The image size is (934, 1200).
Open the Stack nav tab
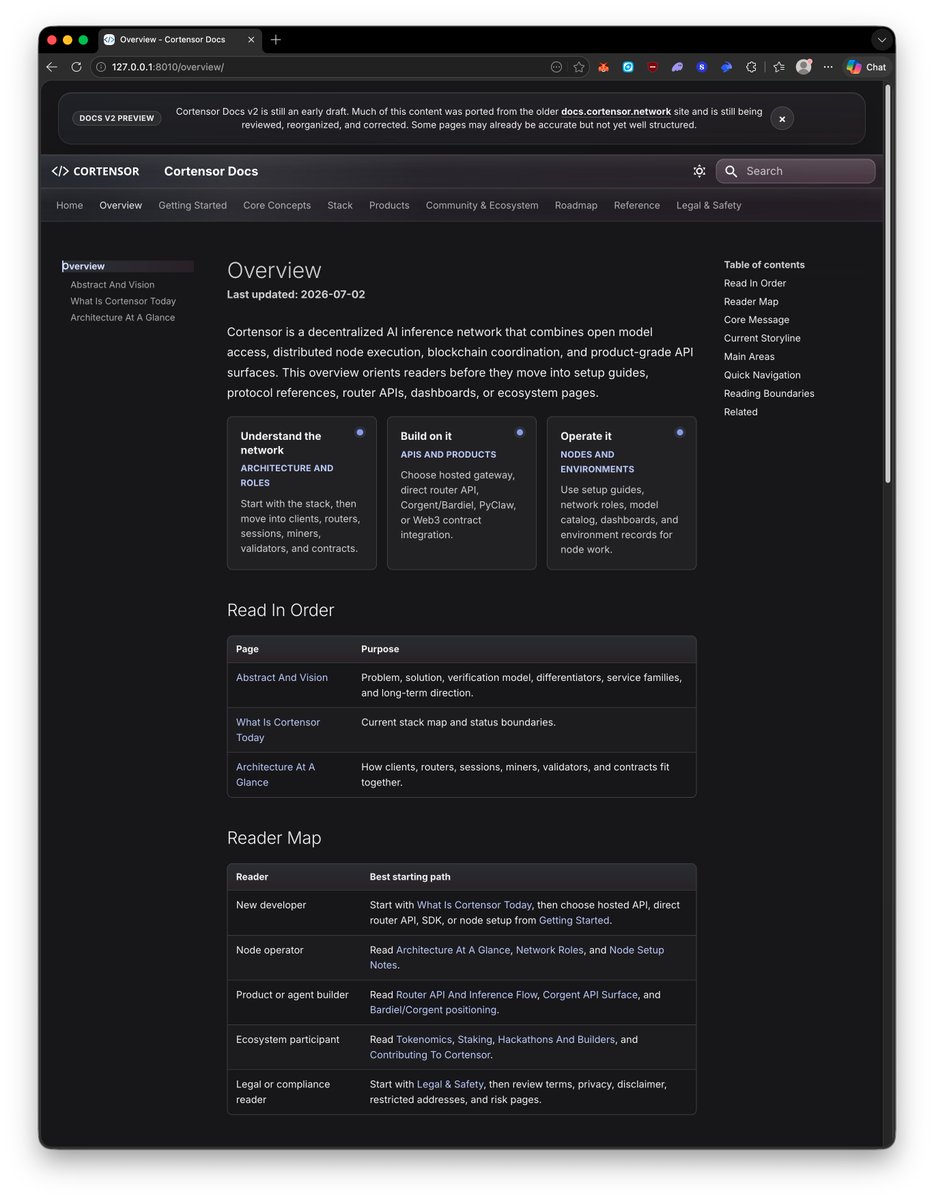coord(340,205)
